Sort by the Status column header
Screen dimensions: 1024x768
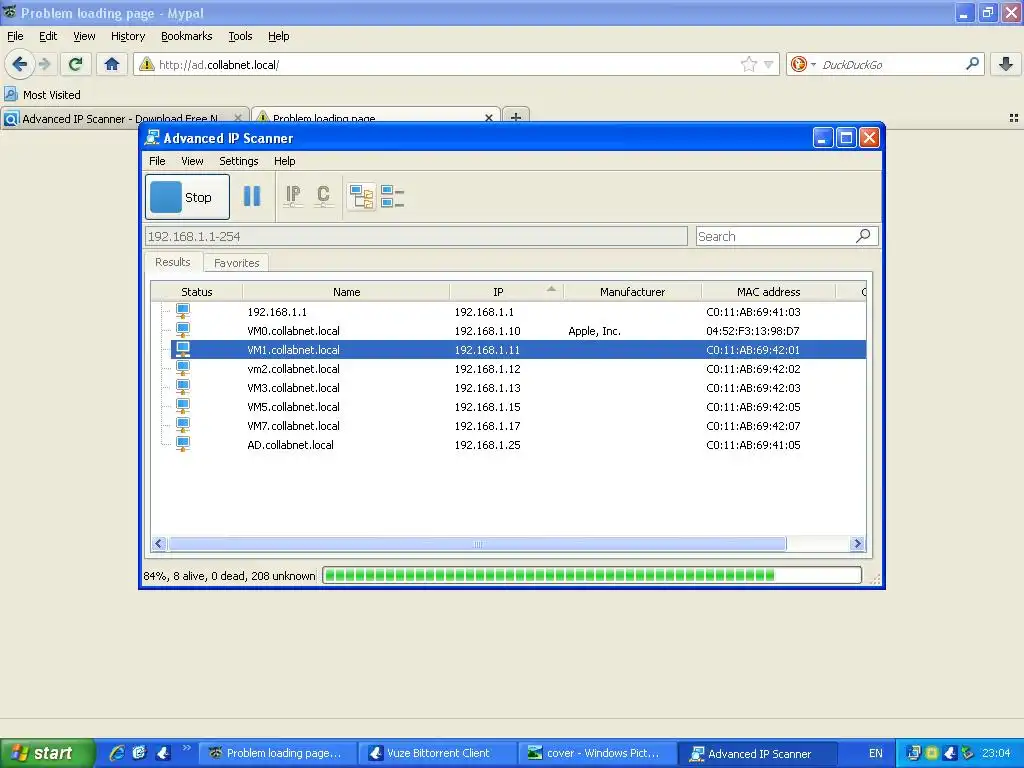[197, 292]
